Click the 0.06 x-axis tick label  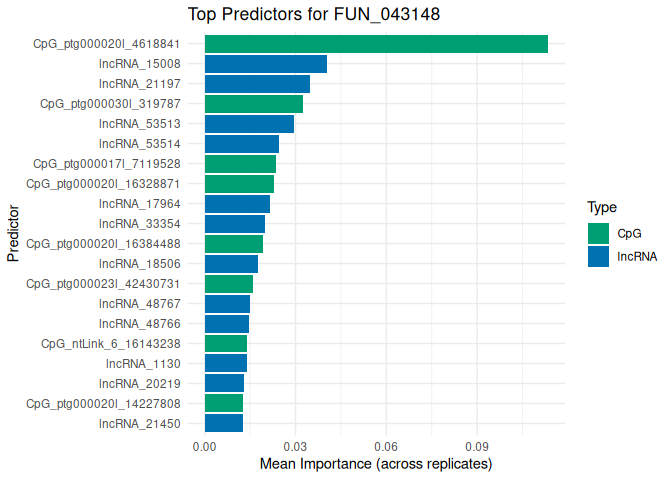(386, 446)
